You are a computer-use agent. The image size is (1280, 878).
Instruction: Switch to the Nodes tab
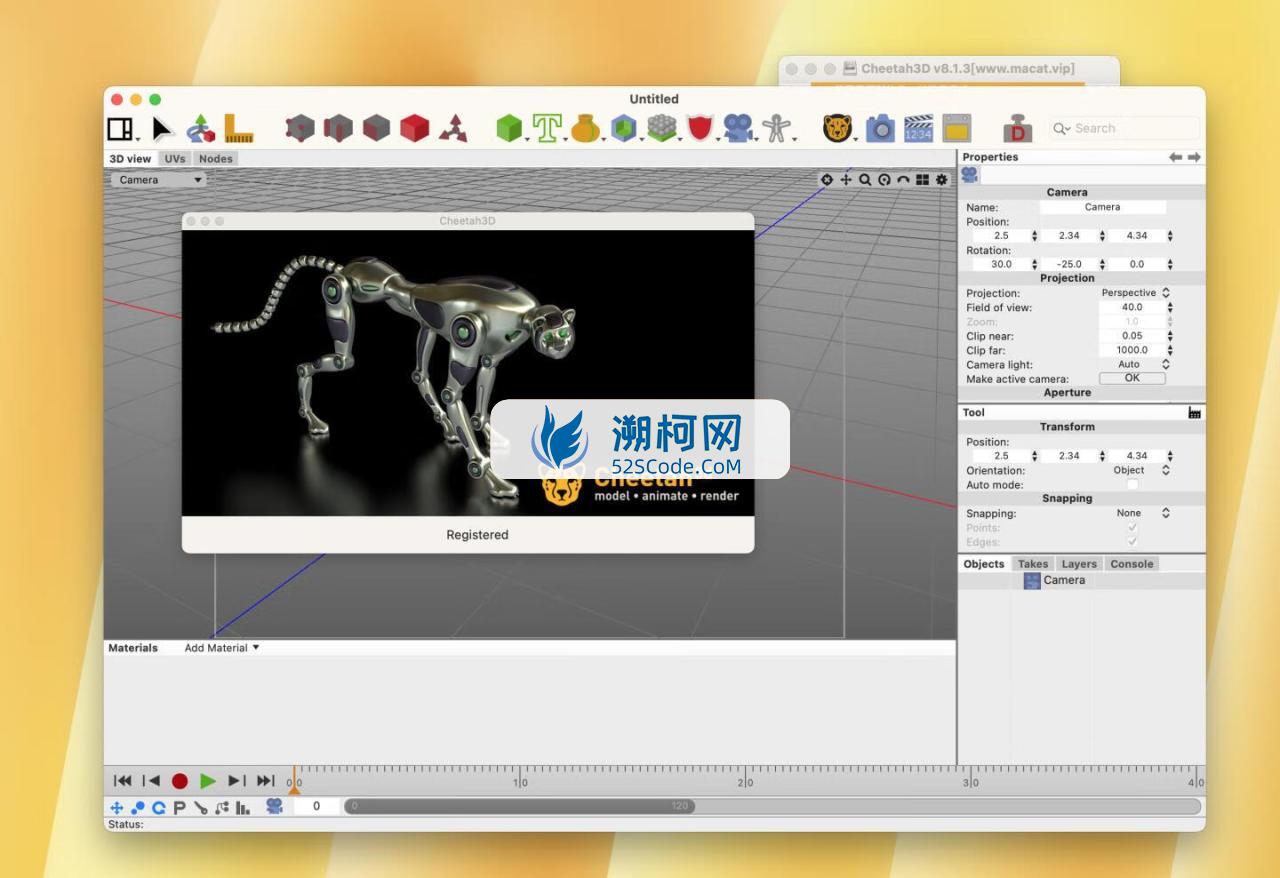[215, 158]
